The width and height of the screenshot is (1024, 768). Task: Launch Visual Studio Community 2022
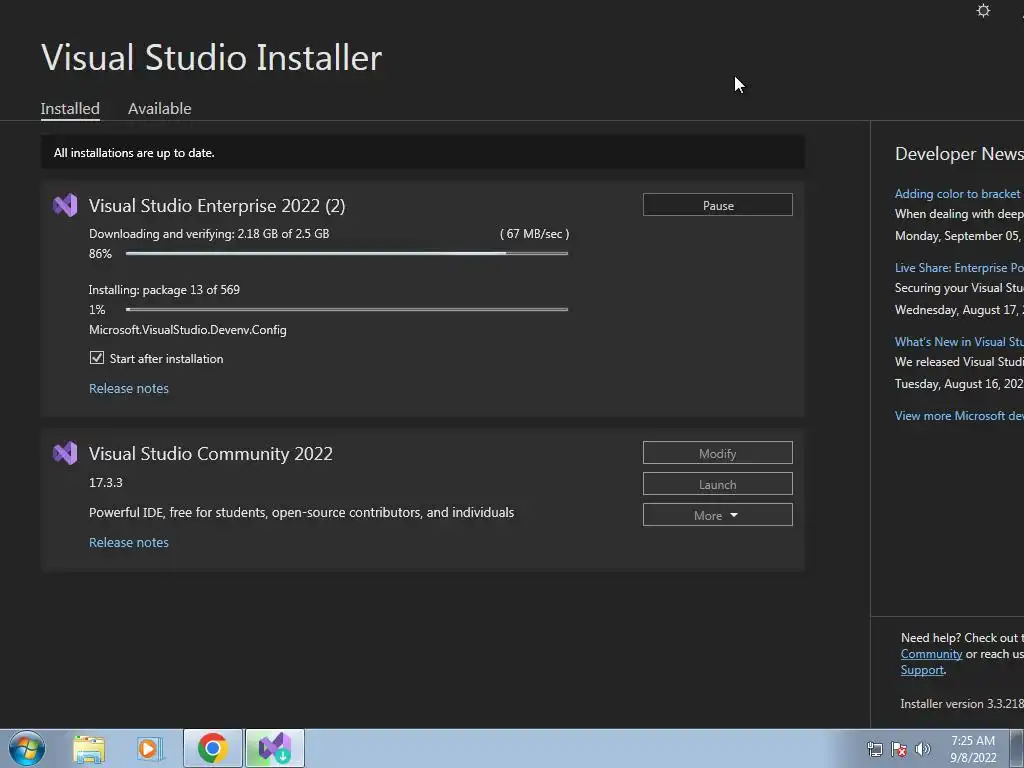(718, 484)
